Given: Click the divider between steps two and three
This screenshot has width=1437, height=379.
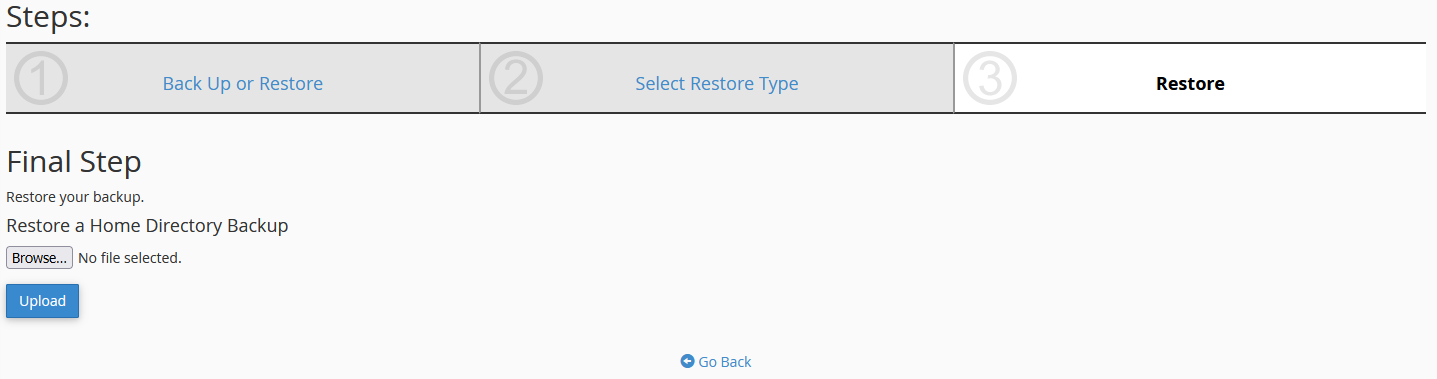Looking at the screenshot, I should pyautogui.click(x=954, y=78).
